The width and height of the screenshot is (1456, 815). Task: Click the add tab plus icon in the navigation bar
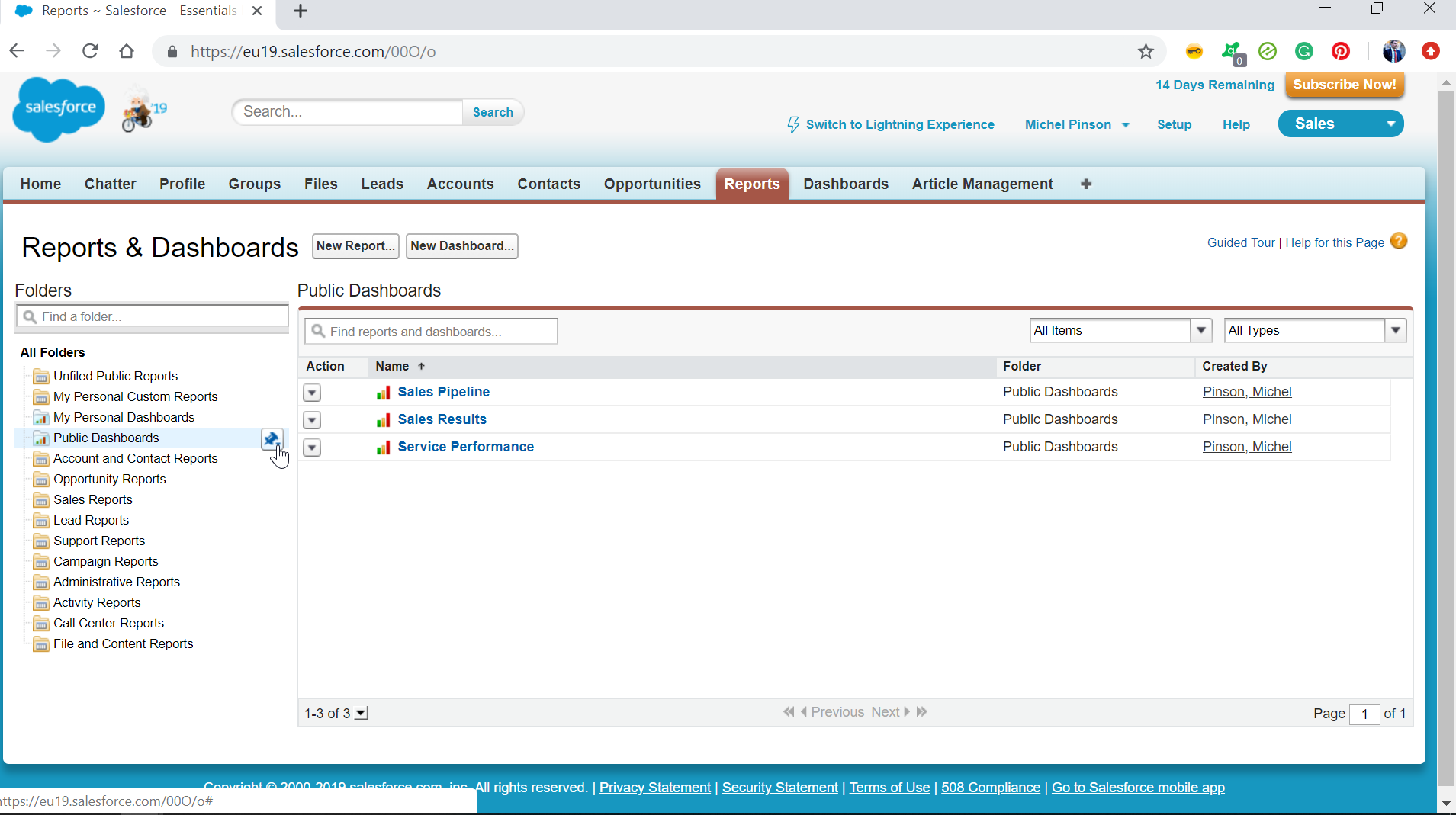1085,184
